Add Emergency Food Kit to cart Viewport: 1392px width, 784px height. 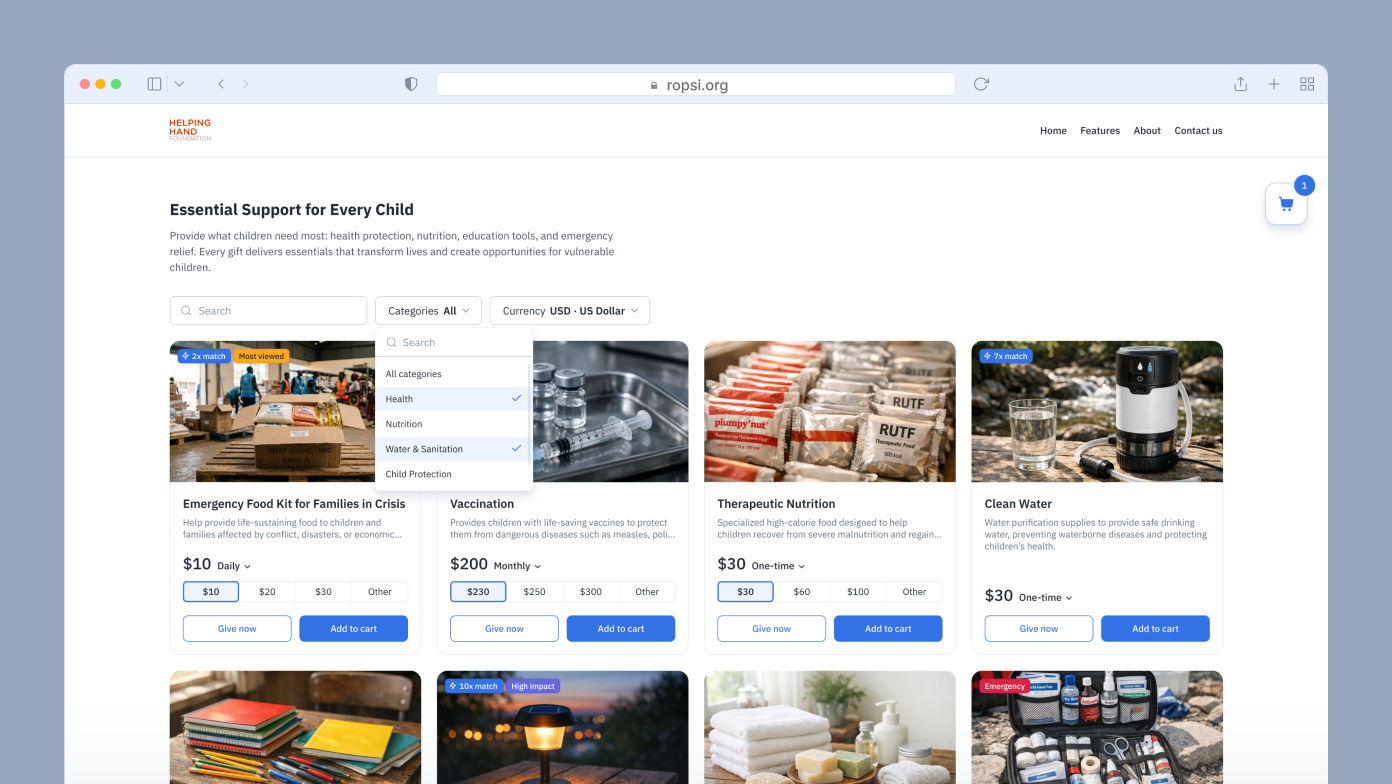[354, 629]
